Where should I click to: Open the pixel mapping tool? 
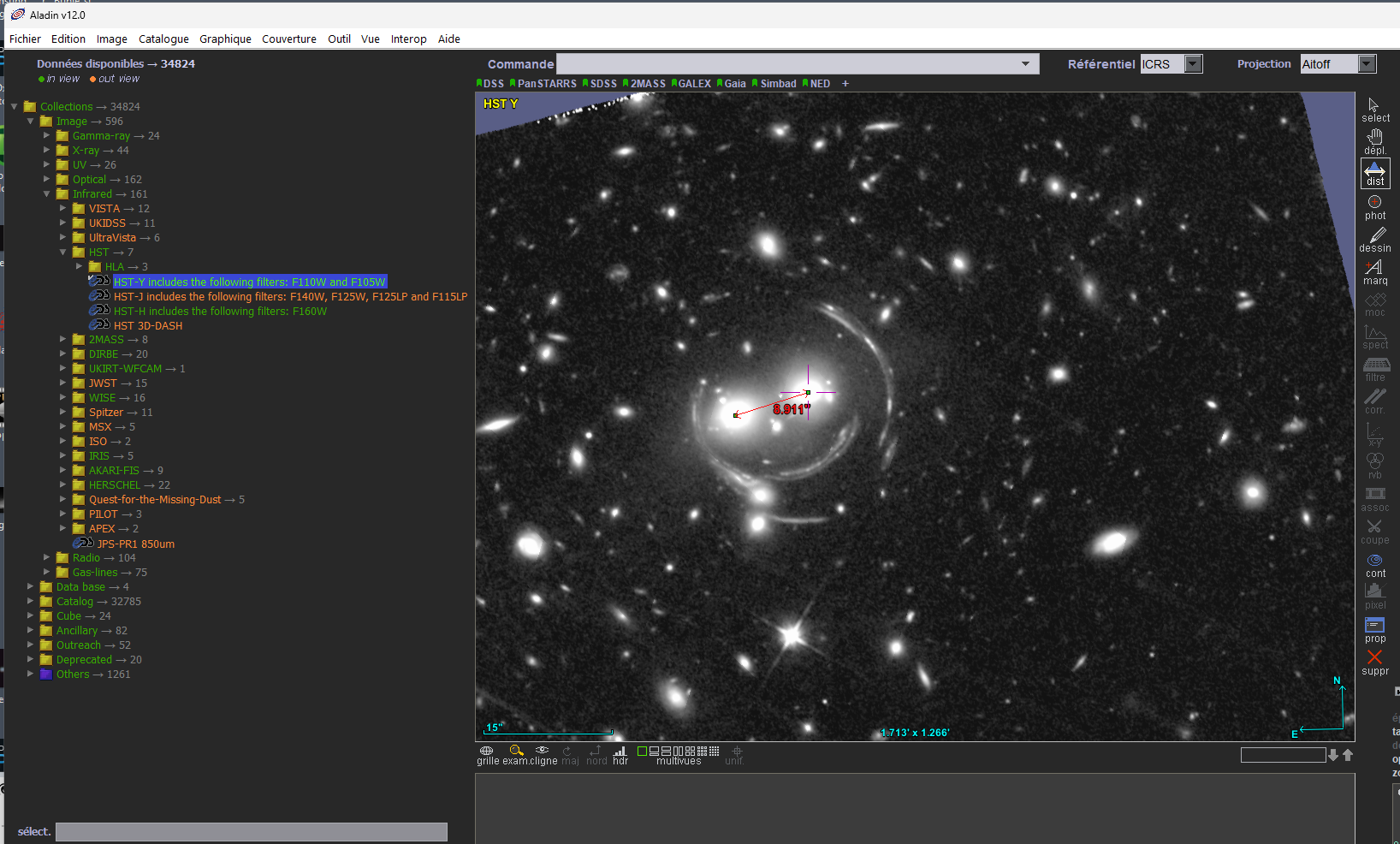click(x=1374, y=597)
